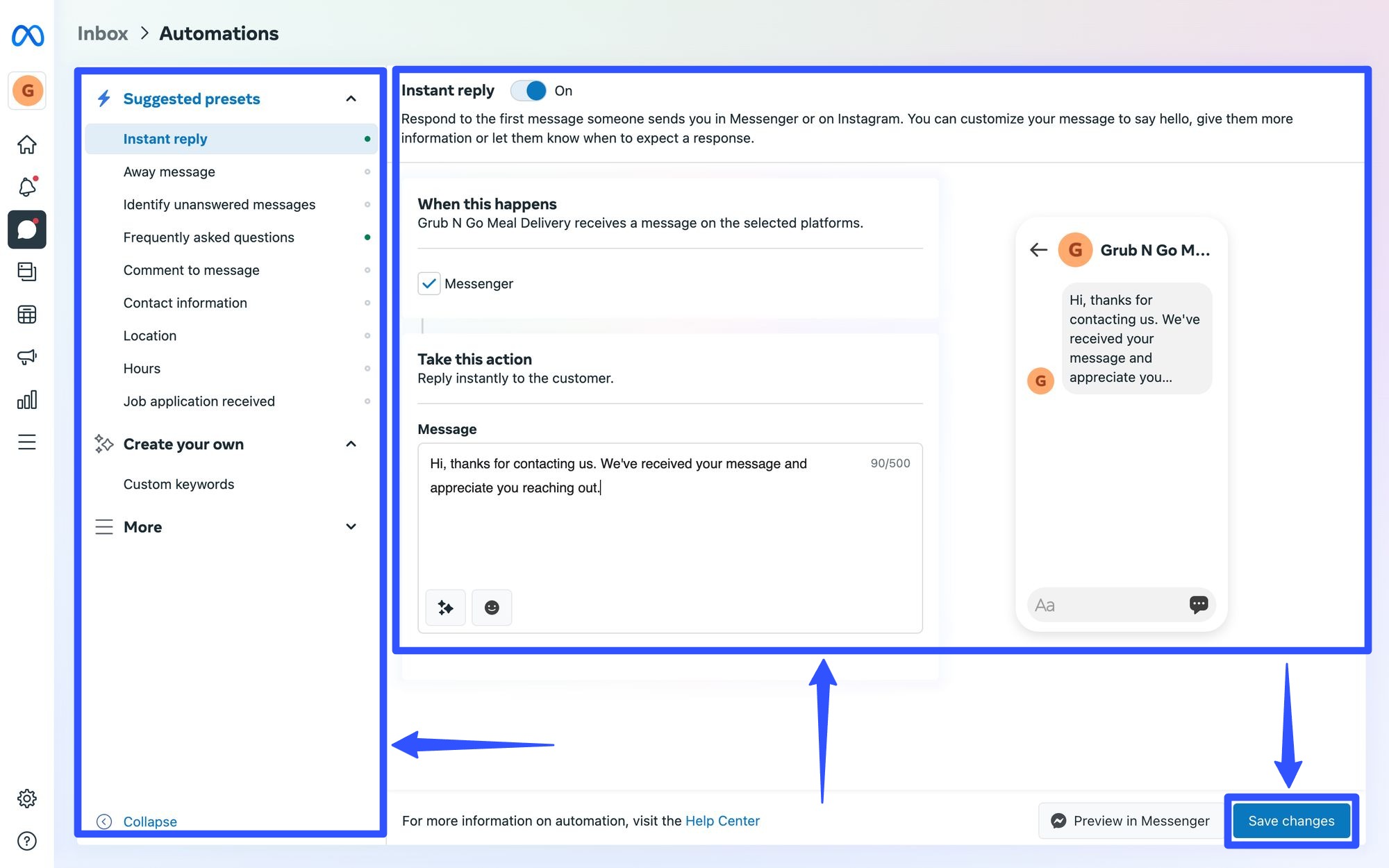Open the Automations breadcrumb item
The width and height of the screenshot is (1389, 868).
point(219,33)
